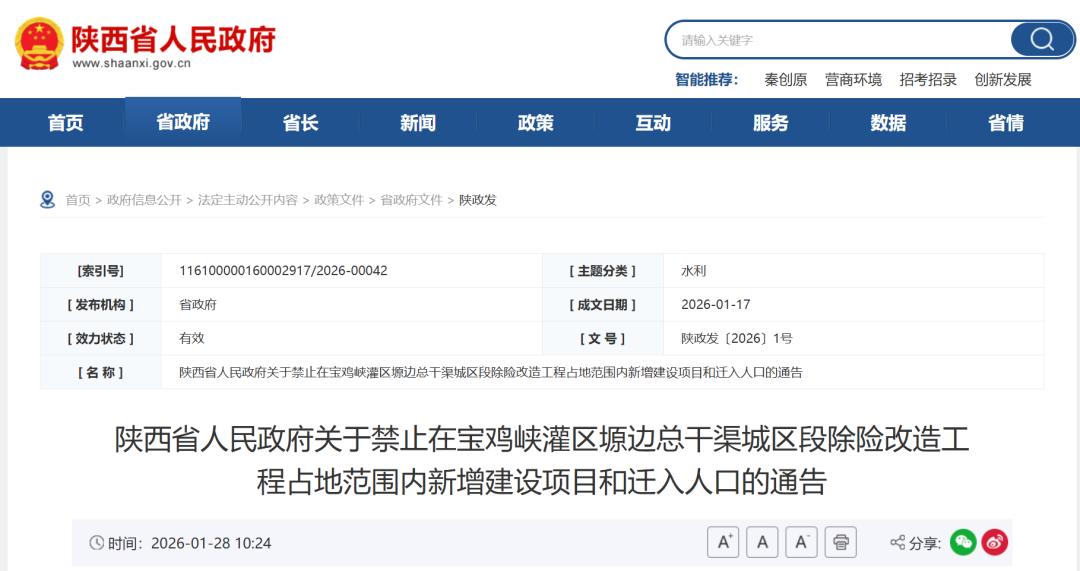Print the page using printer icon
The height and width of the screenshot is (571, 1080).
pos(841,542)
